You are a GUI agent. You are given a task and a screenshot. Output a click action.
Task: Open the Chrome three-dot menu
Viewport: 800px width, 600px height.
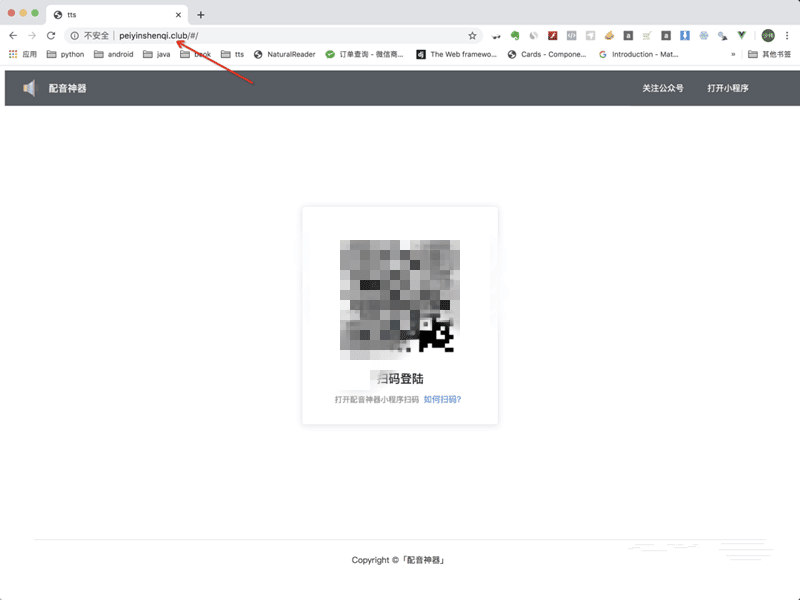click(x=787, y=36)
